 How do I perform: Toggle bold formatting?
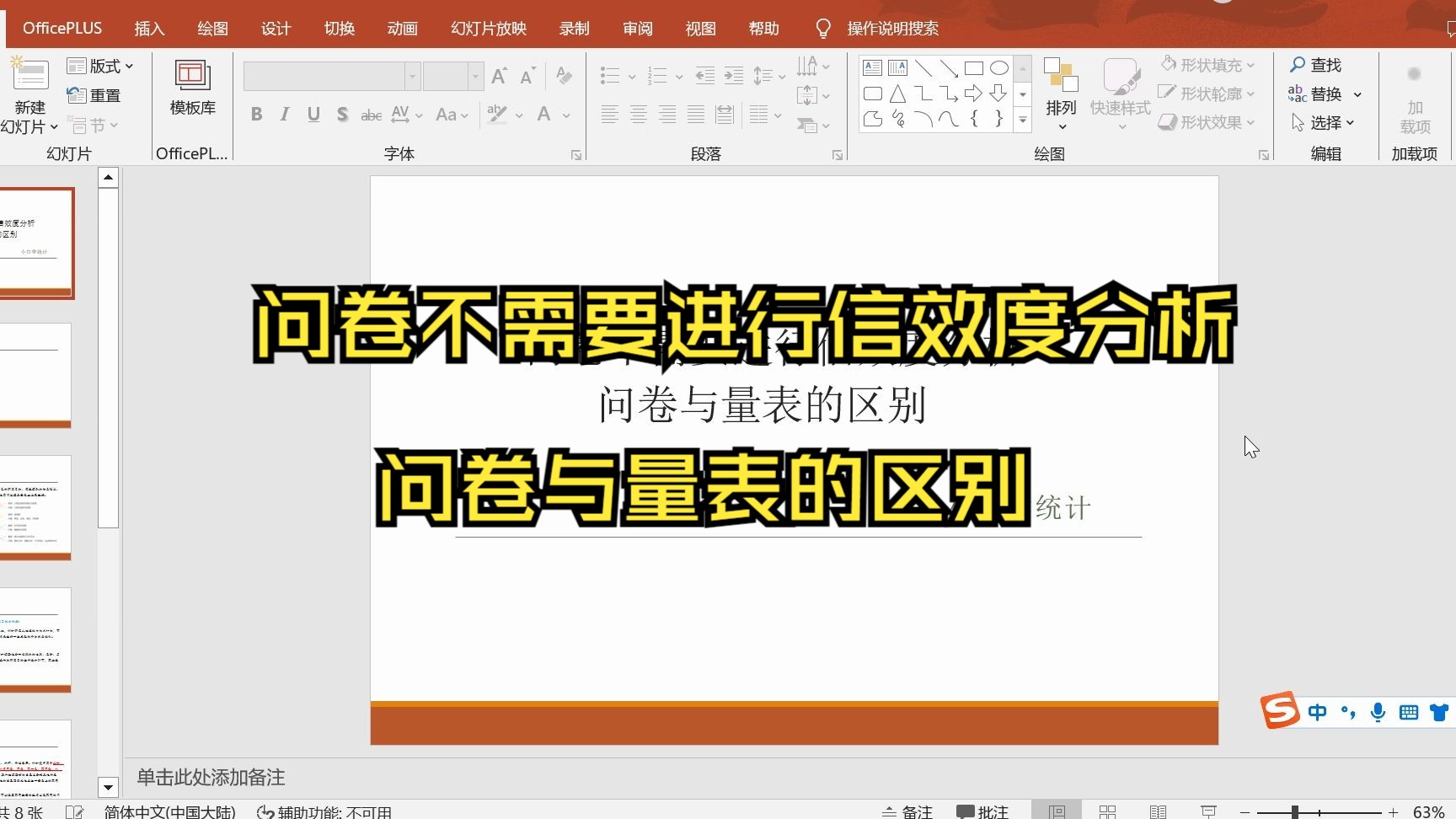256,115
